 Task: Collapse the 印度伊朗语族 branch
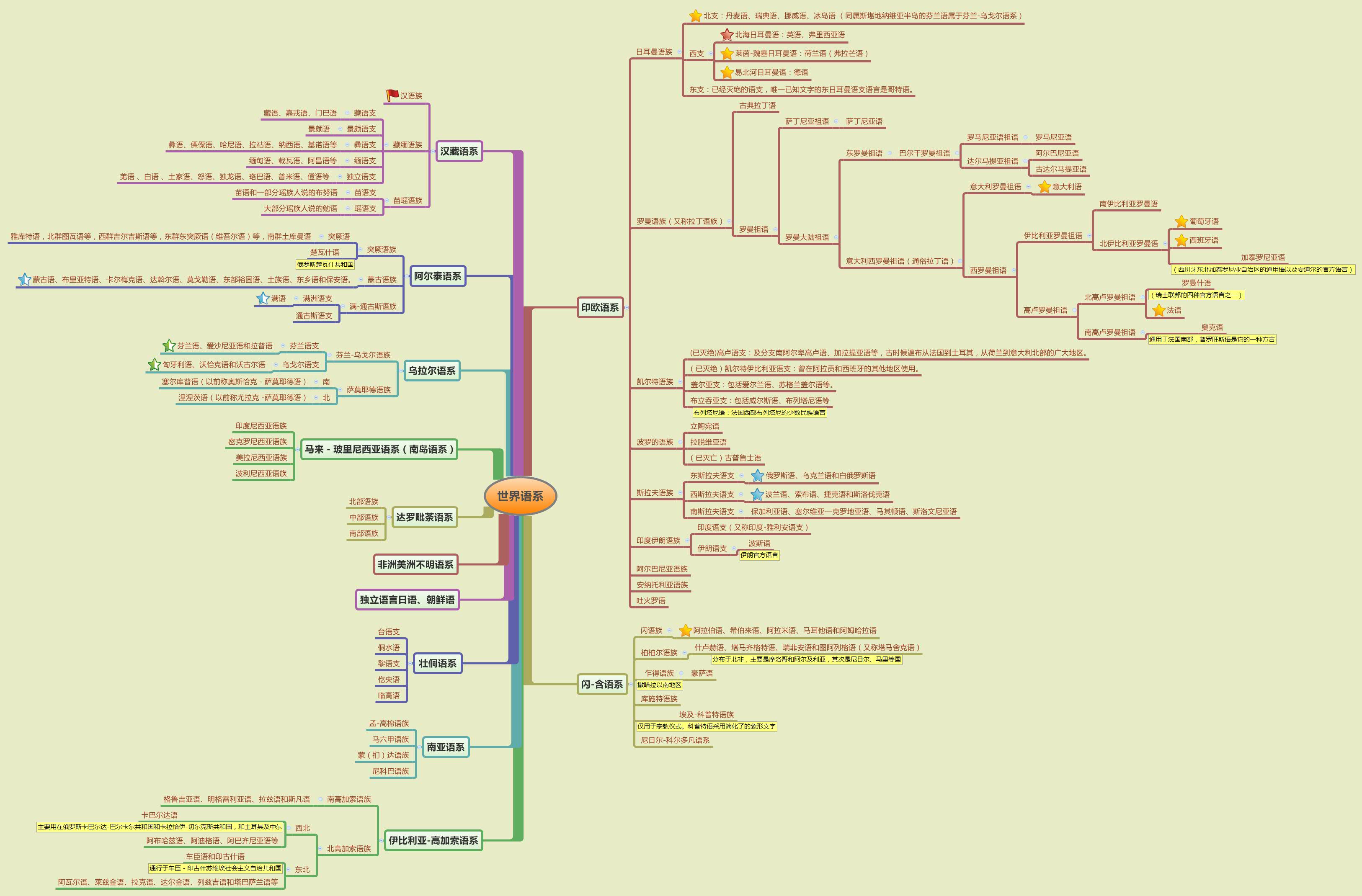(687, 540)
